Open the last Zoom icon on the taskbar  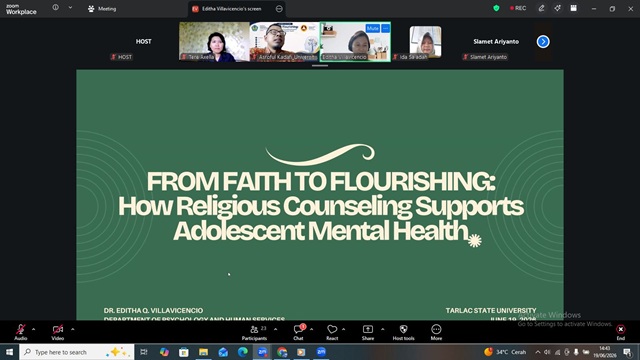(321, 352)
